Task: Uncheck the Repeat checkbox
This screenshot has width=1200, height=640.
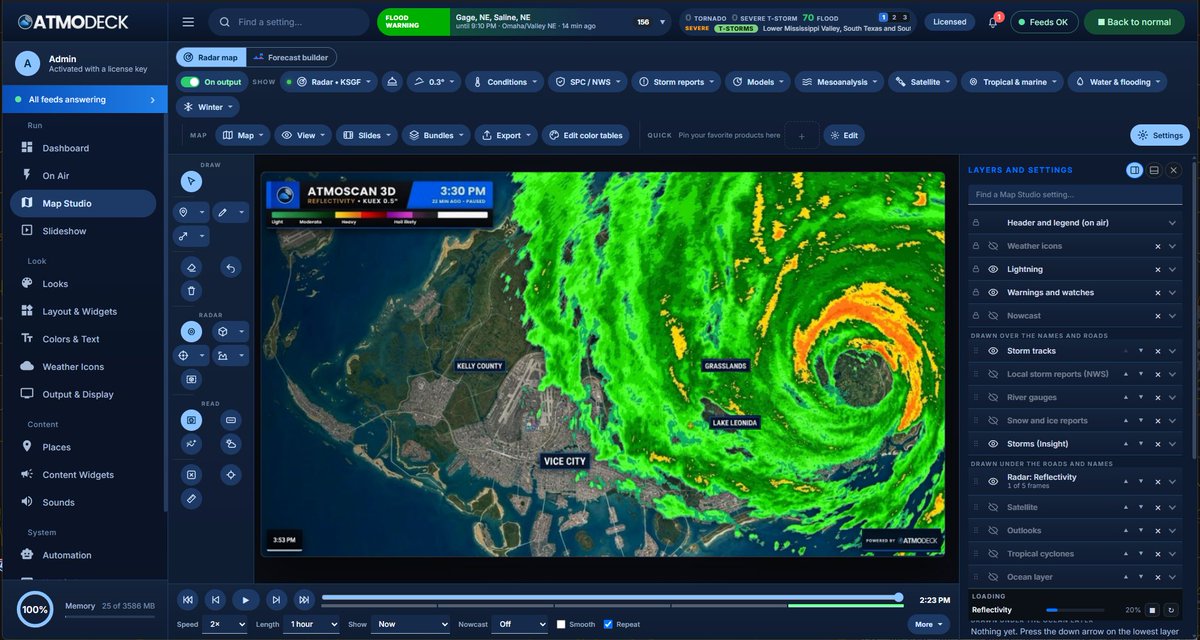Action: [x=608, y=624]
